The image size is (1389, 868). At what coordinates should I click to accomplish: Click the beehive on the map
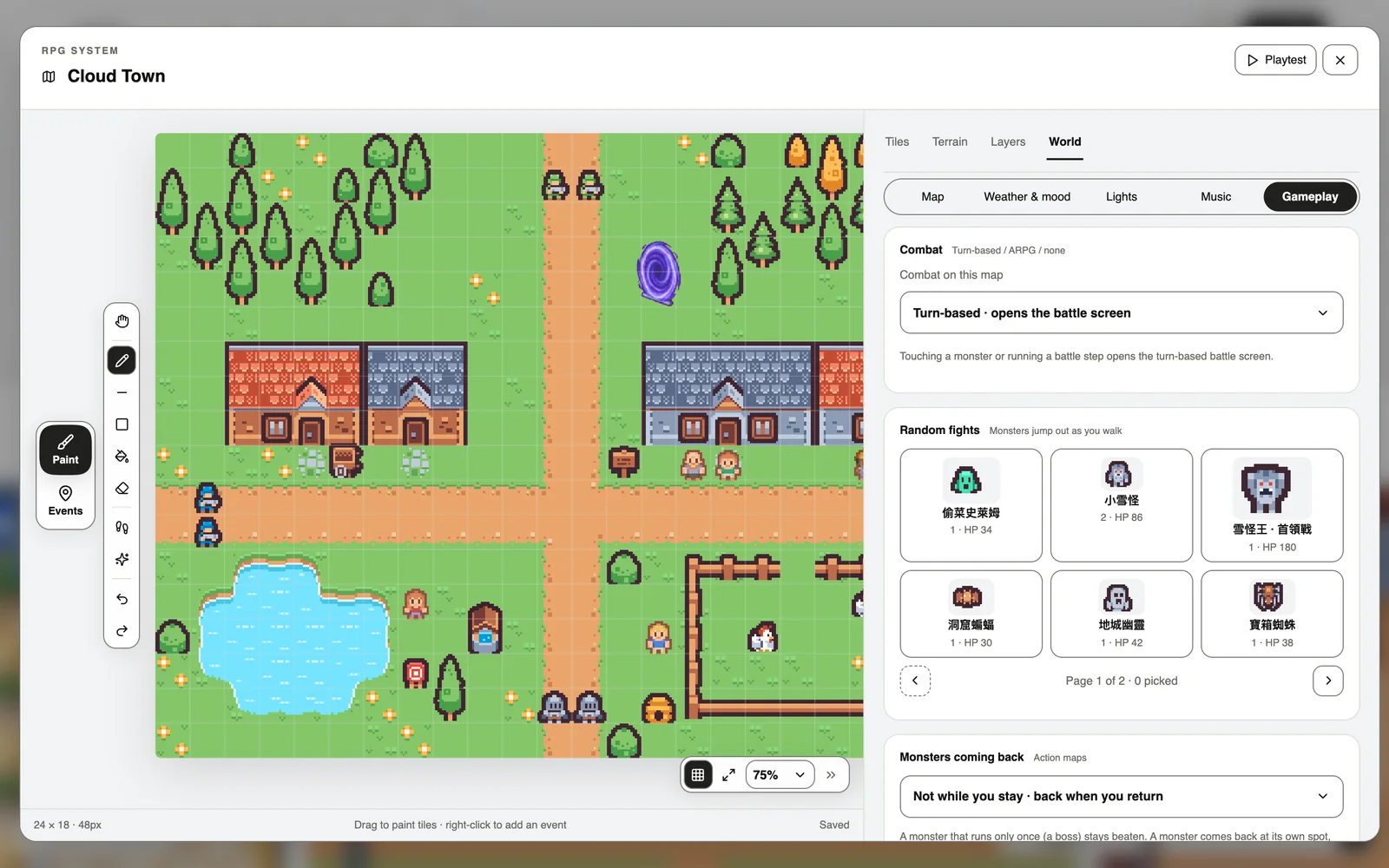click(658, 709)
